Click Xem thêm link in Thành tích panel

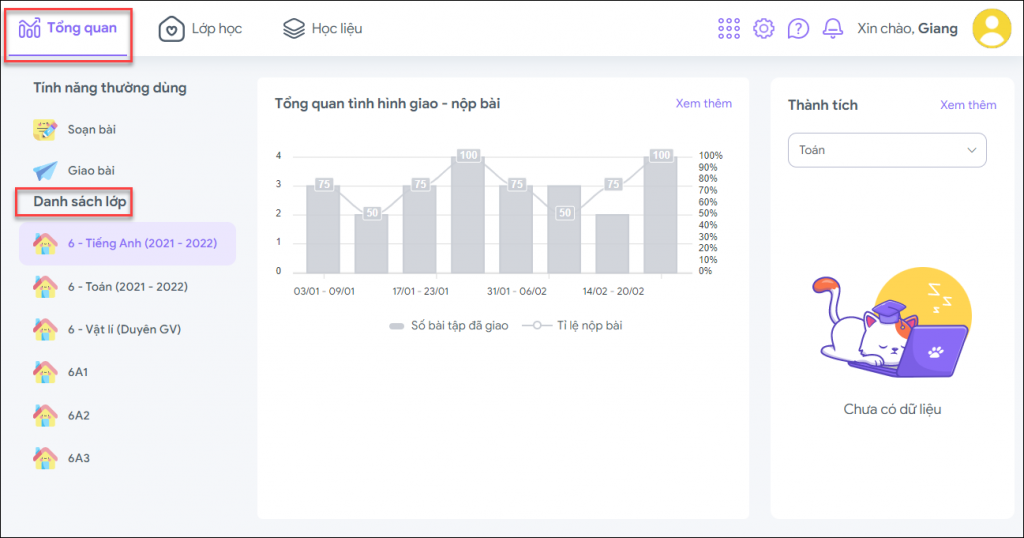tap(968, 105)
